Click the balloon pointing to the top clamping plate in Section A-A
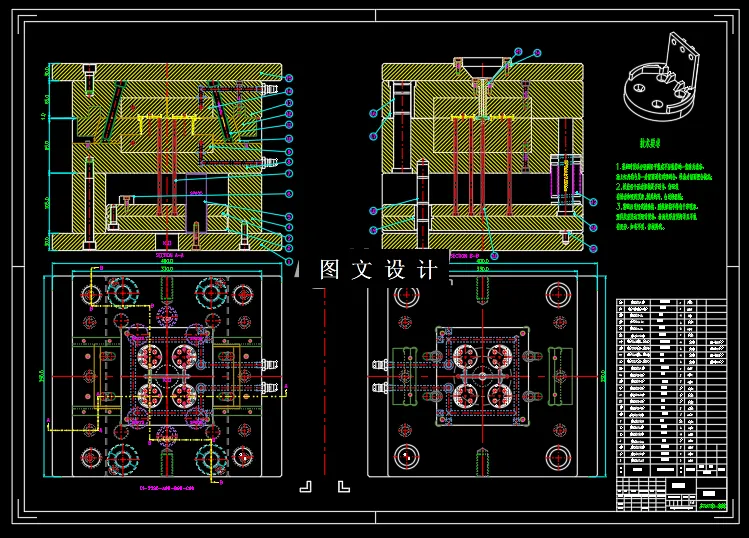 coord(289,78)
